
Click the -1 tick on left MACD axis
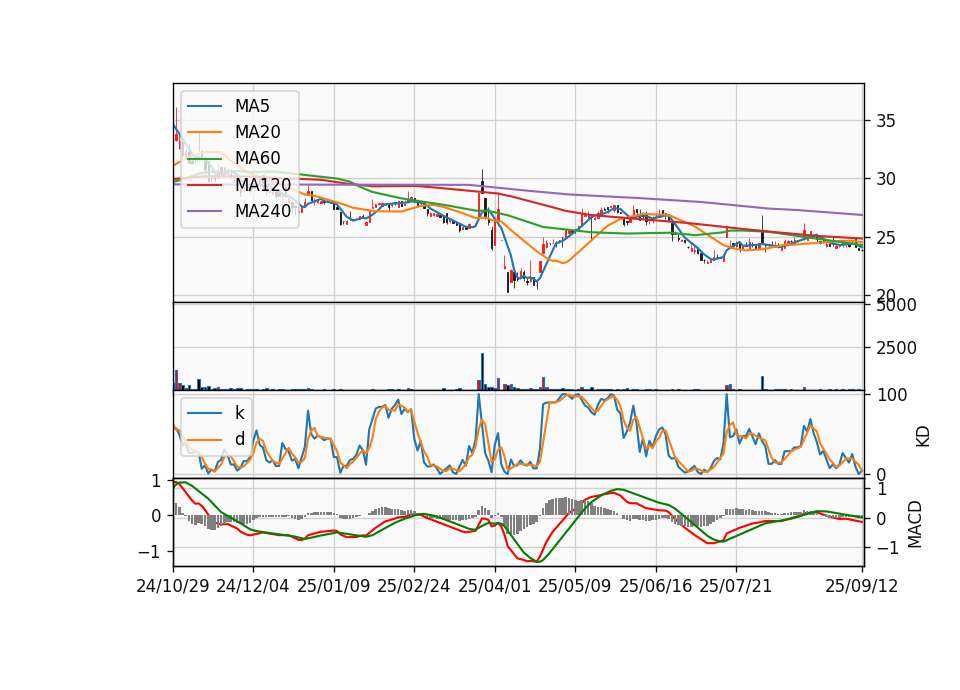[150, 552]
